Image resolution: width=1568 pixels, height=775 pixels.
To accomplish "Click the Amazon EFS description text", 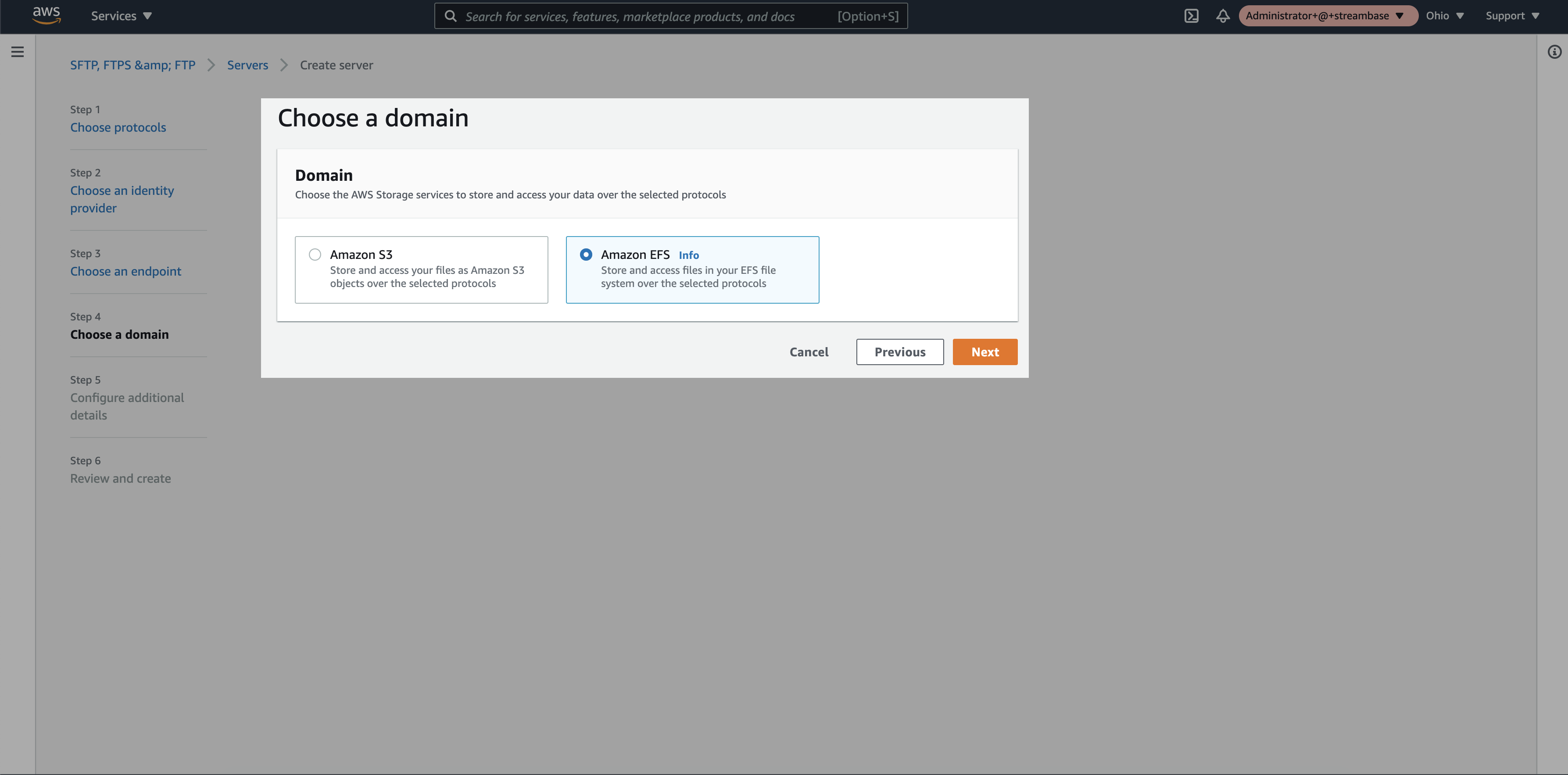I will click(x=688, y=276).
